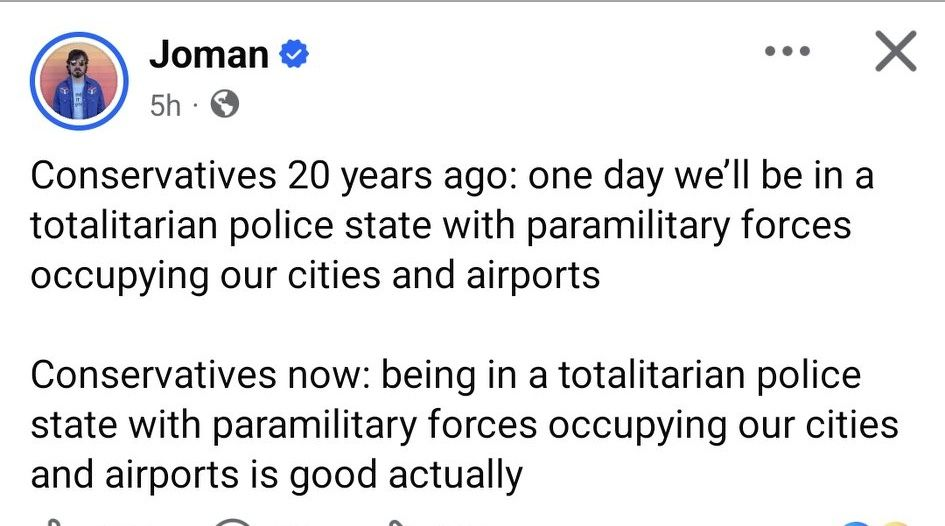Image resolution: width=945 pixels, height=526 pixels.
Task: Open Joman's profile picture
Action: click(80, 82)
